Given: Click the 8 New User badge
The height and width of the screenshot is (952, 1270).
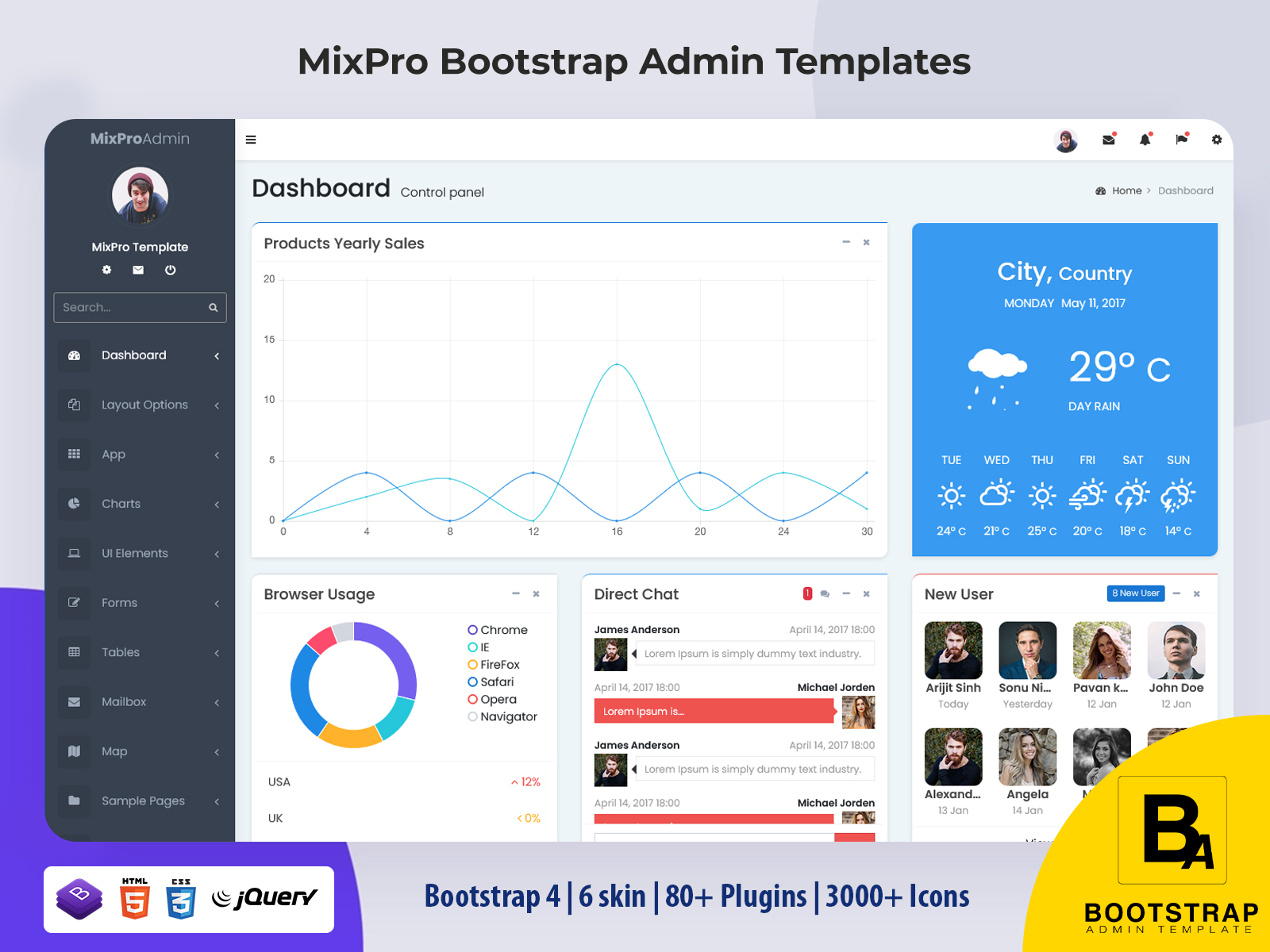Looking at the screenshot, I should tap(1136, 593).
